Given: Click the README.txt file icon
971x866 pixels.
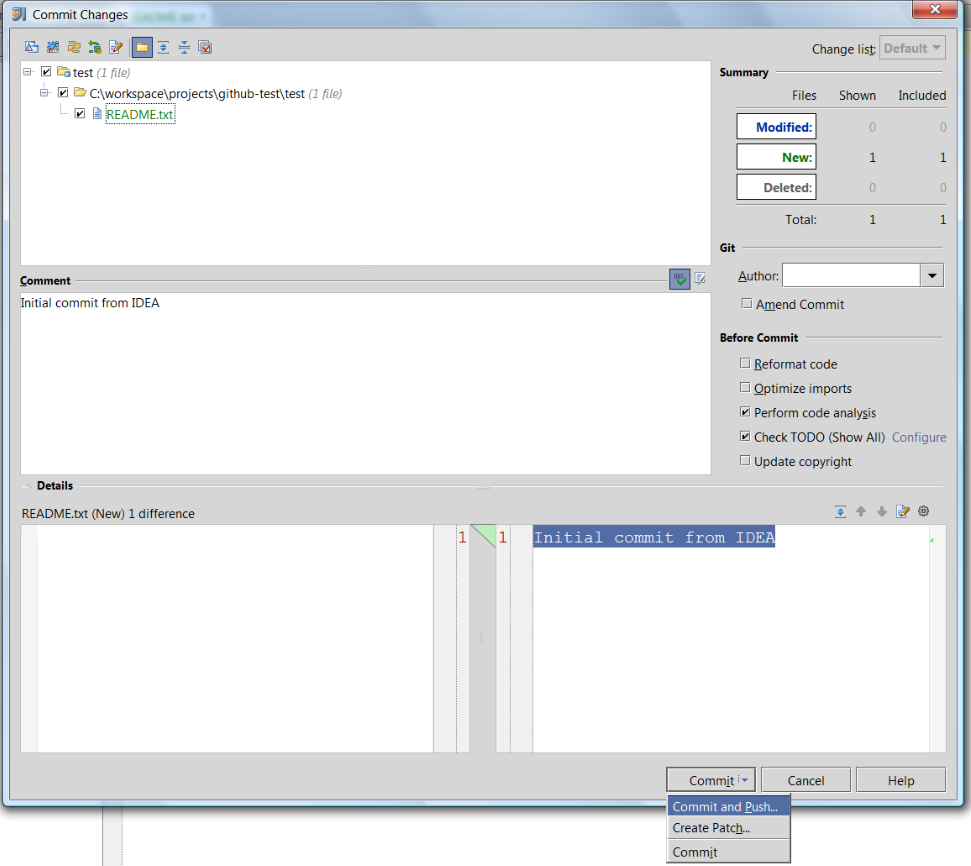Looking at the screenshot, I should (97, 113).
